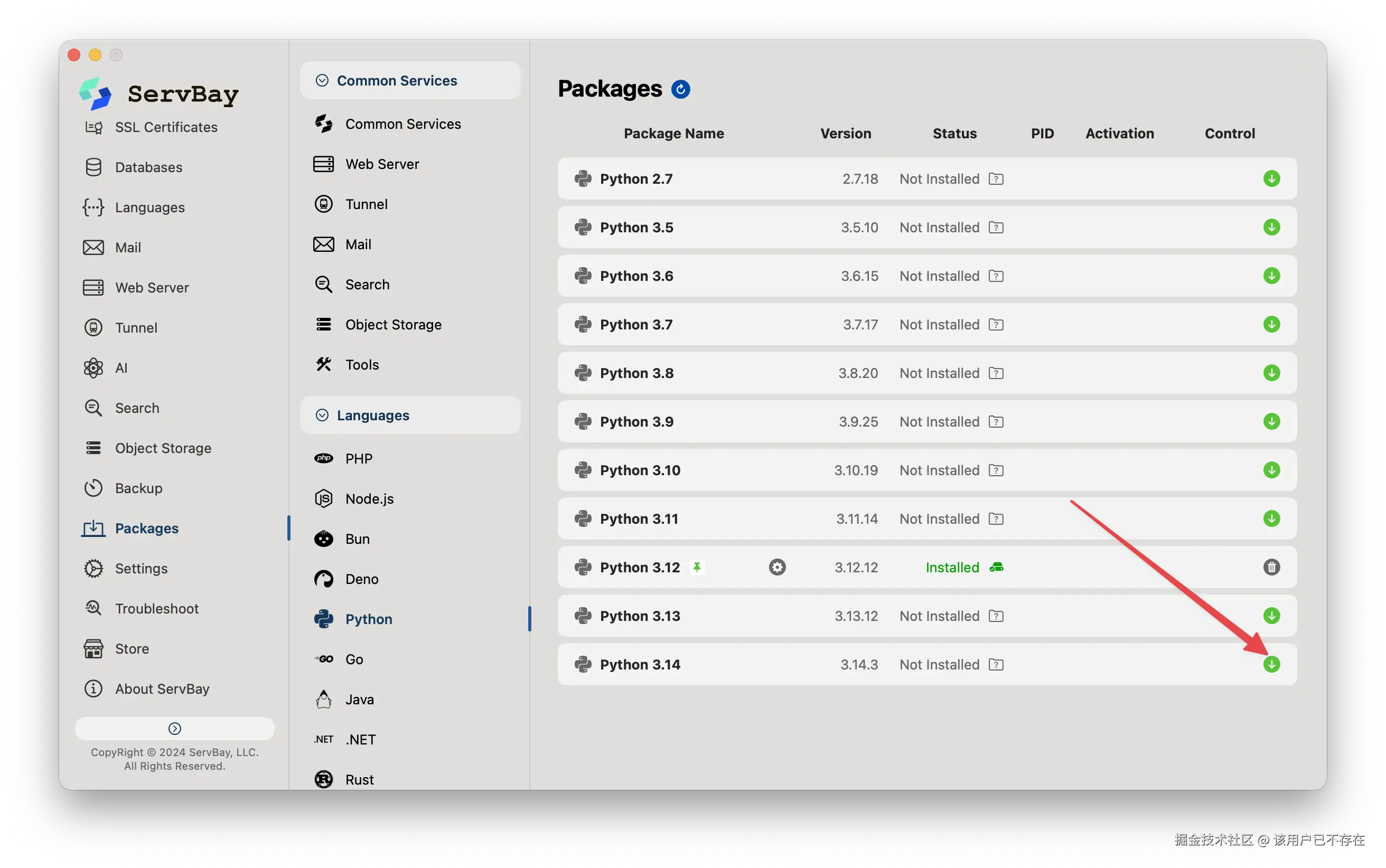1386x868 pixels.
Task: Go to About ServBay
Action: click(x=162, y=689)
